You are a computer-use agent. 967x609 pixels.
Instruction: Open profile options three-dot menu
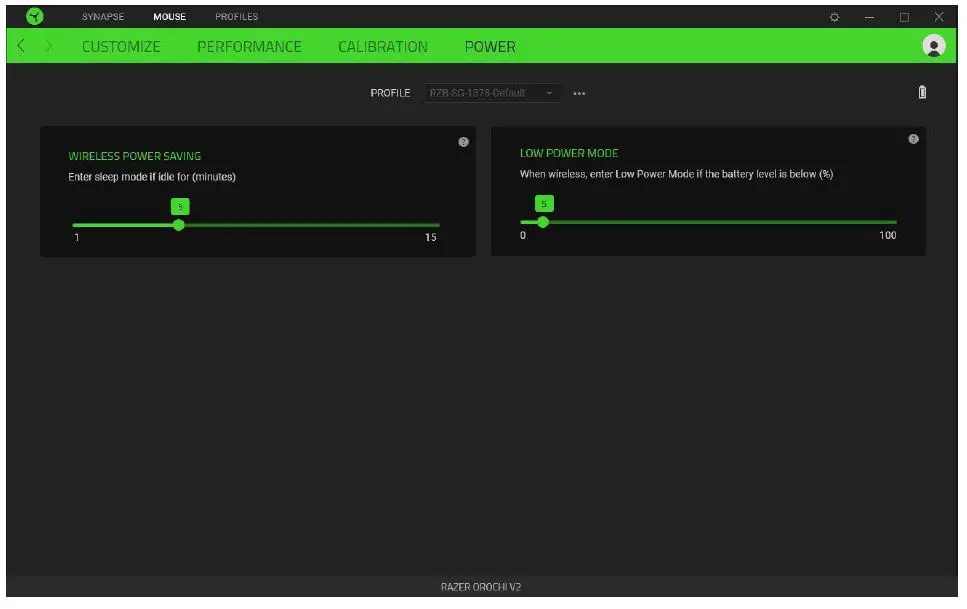point(579,94)
